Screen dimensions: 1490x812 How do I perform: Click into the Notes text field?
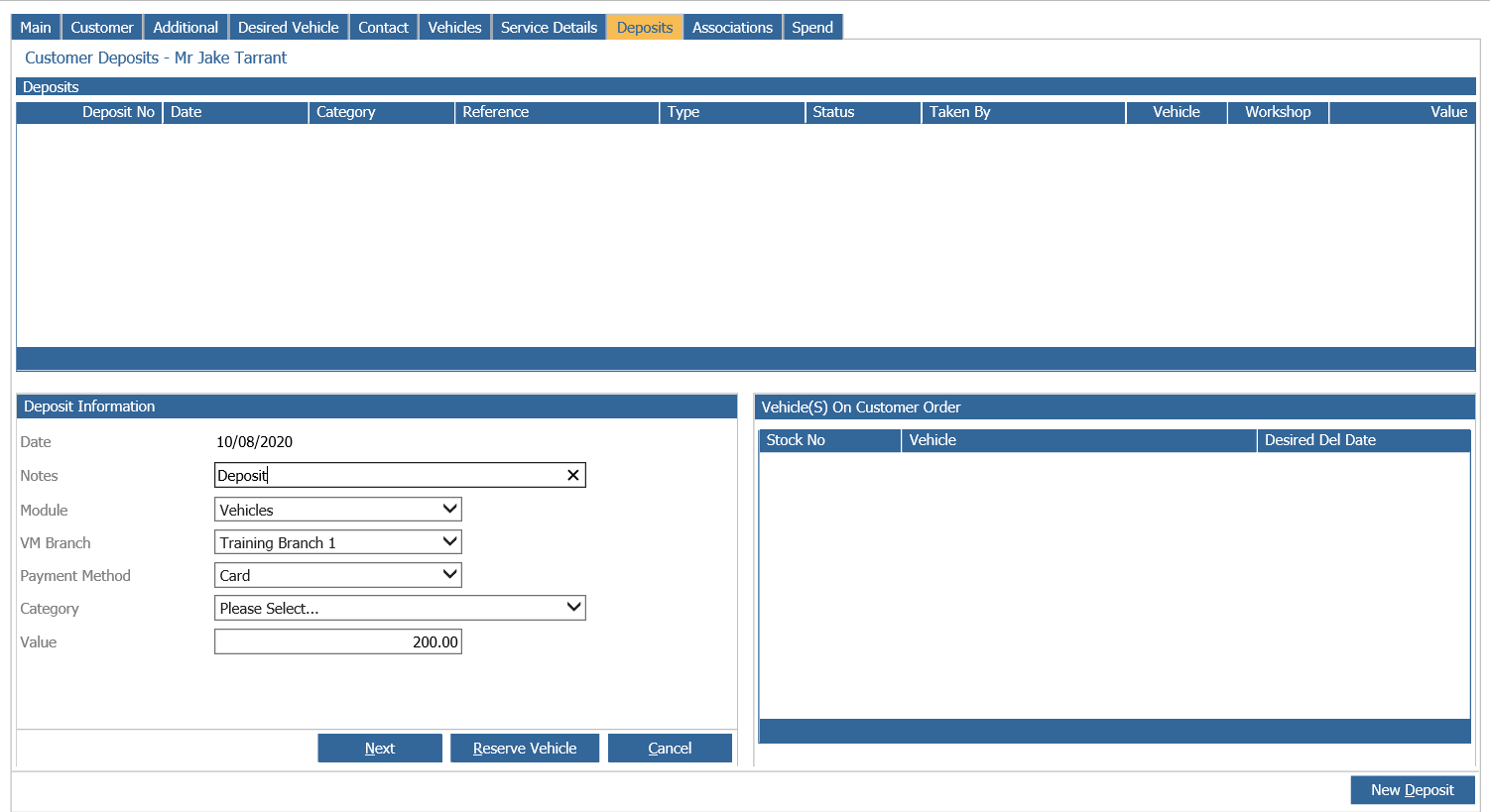point(387,476)
